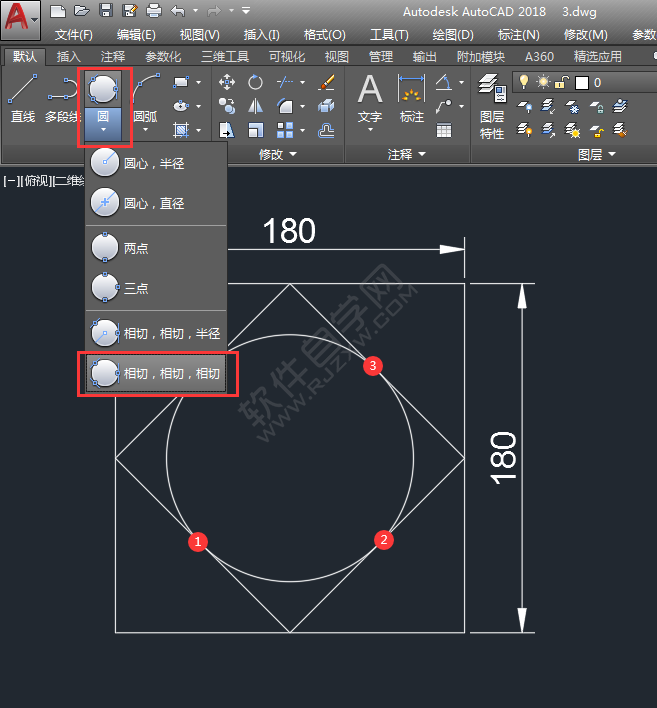
Task: Toggle the layer on/off lightbulb icon
Action: tap(523, 82)
